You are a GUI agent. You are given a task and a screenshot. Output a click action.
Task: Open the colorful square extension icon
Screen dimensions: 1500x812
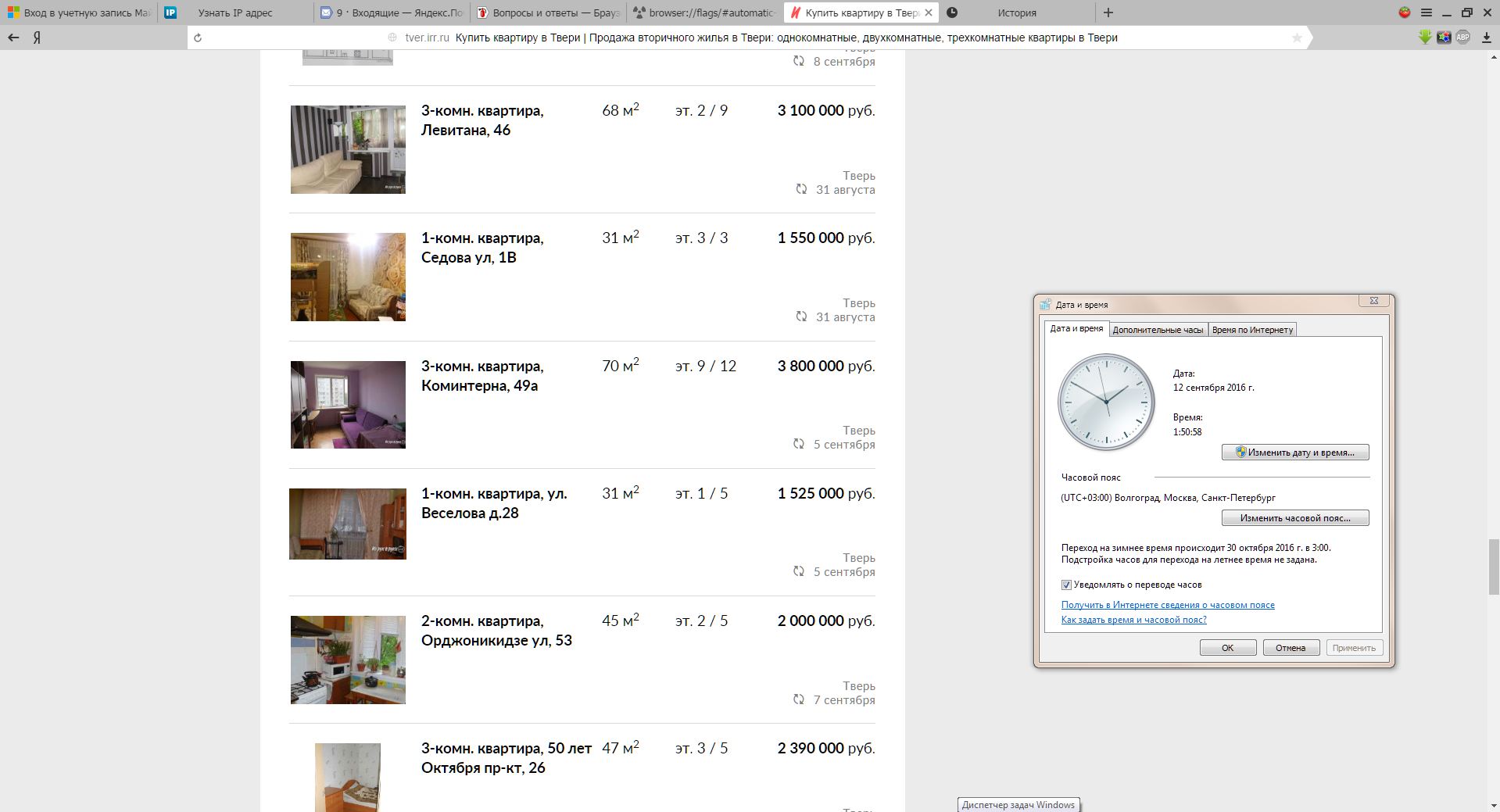pos(1444,37)
